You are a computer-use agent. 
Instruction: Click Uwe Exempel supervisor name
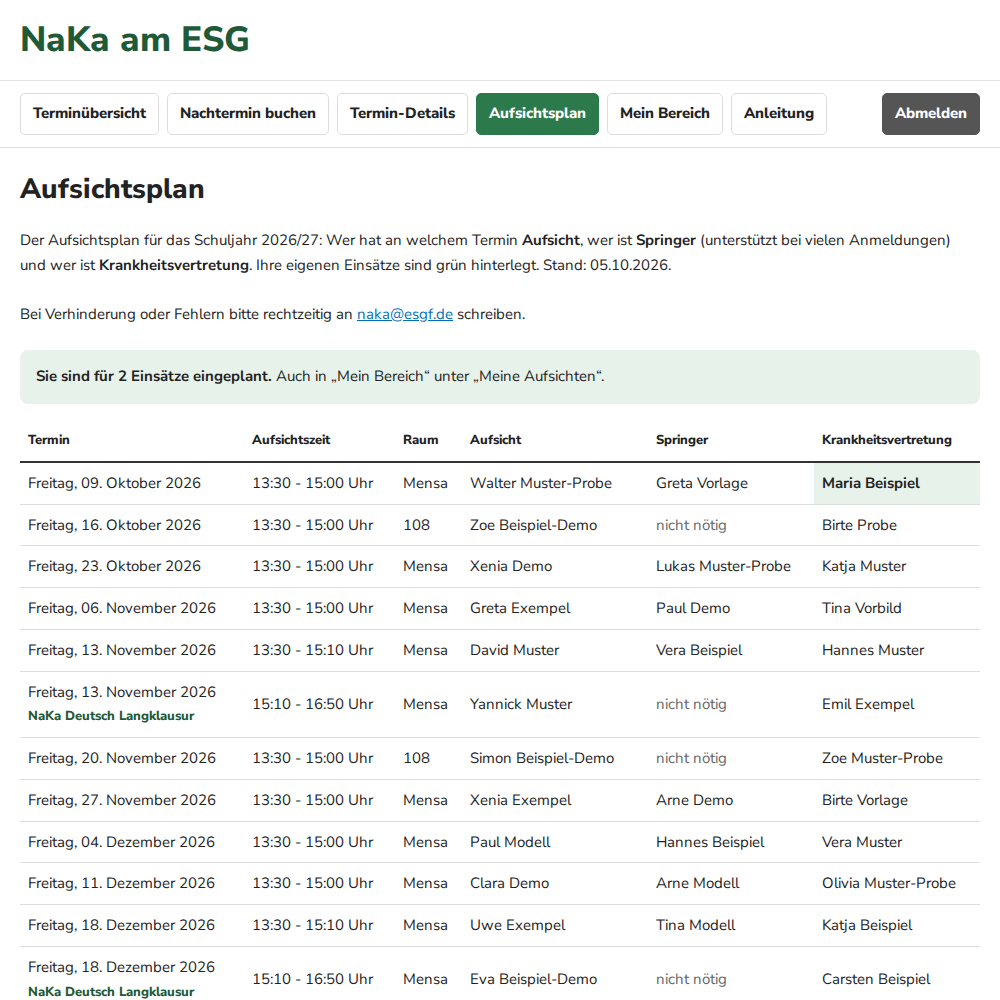point(517,925)
